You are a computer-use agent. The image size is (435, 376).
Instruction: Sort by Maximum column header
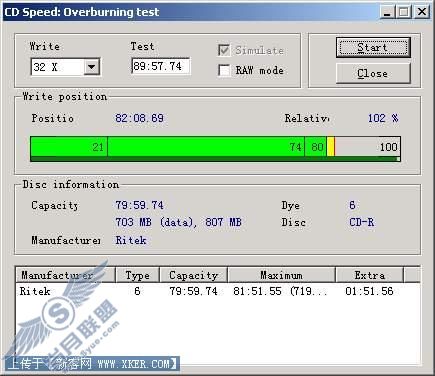point(281,275)
